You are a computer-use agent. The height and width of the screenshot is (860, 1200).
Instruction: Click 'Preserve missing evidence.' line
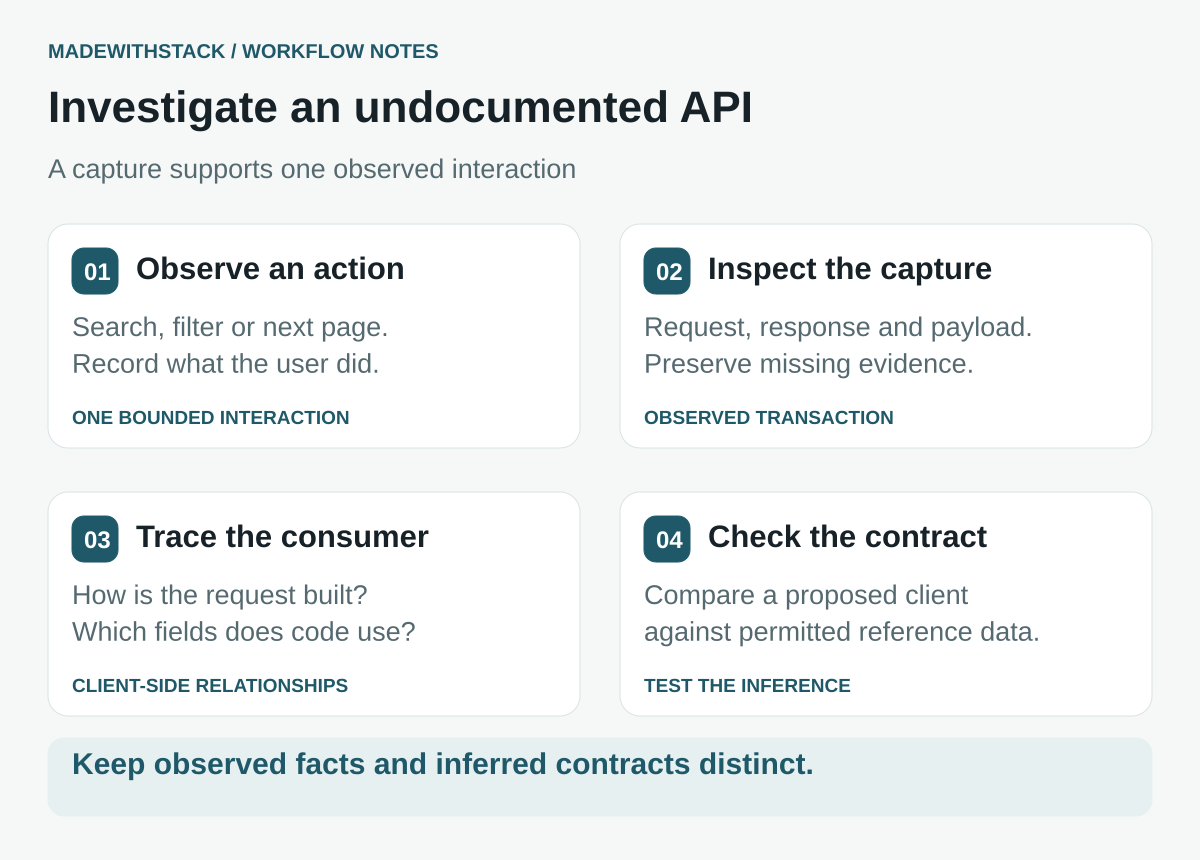point(809,364)
